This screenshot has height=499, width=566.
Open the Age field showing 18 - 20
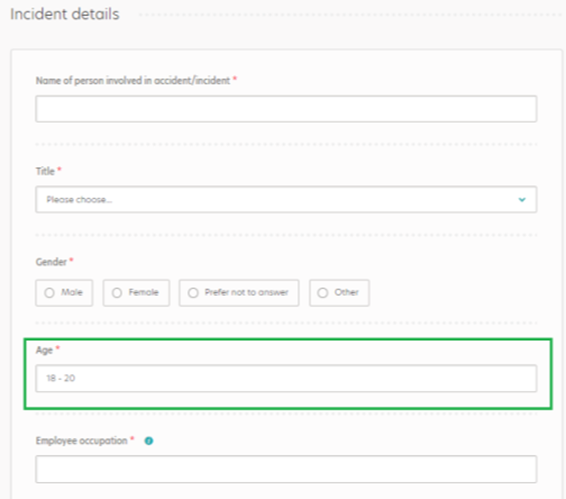coord(286,378)
